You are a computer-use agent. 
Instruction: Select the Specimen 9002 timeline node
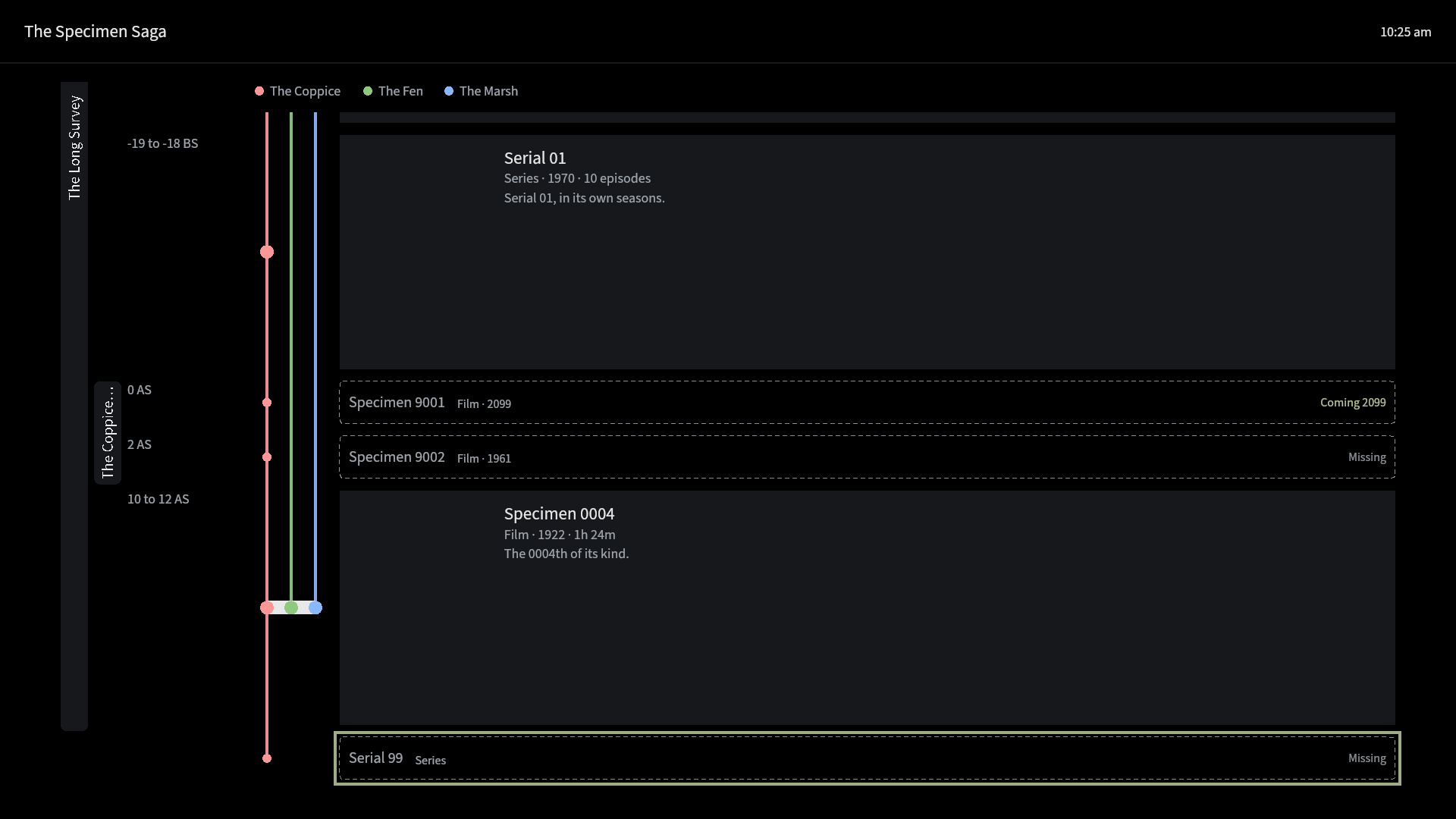tap(267, 457)
